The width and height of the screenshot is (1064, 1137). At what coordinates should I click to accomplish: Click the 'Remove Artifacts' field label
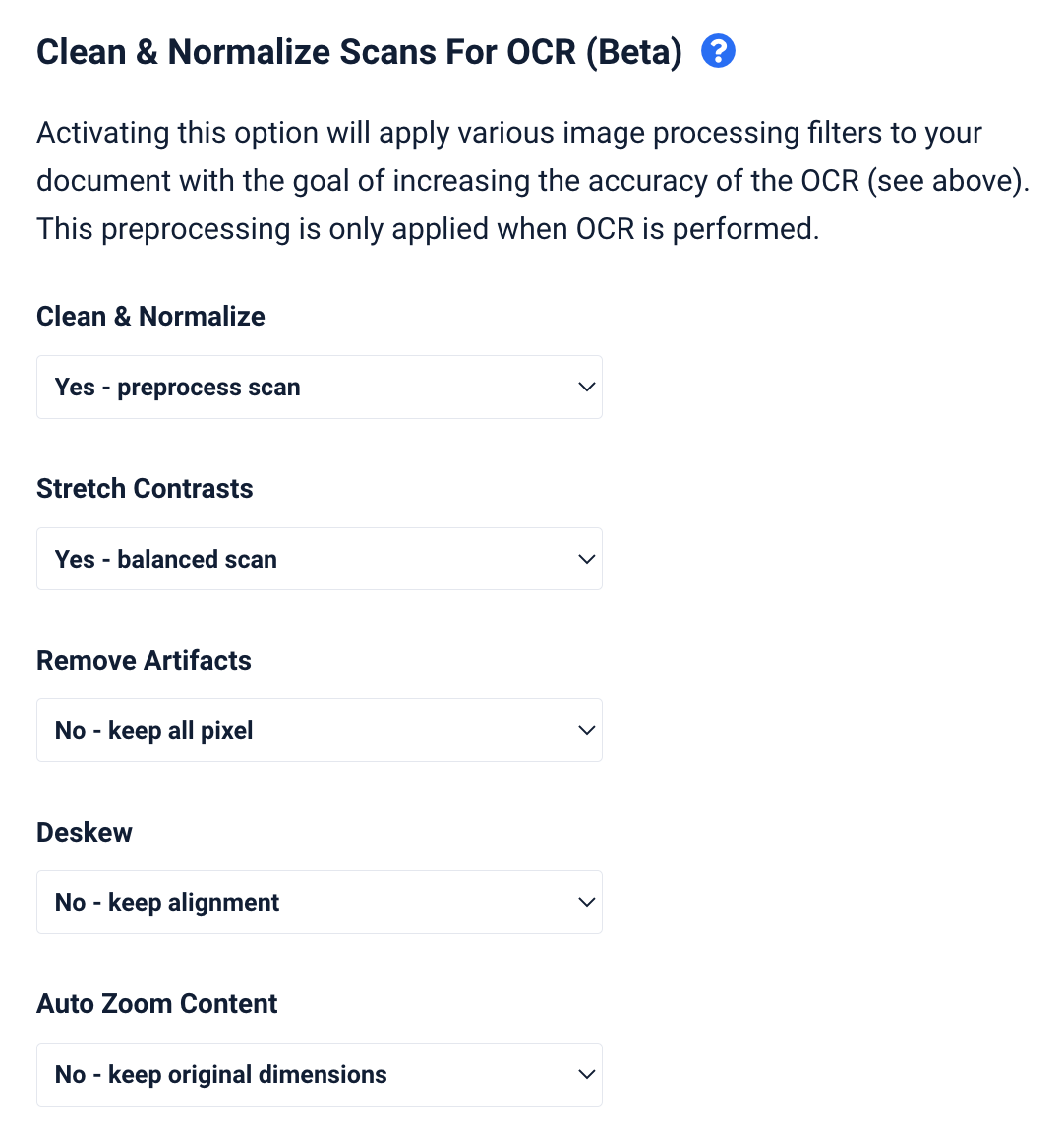click(145, 660)
